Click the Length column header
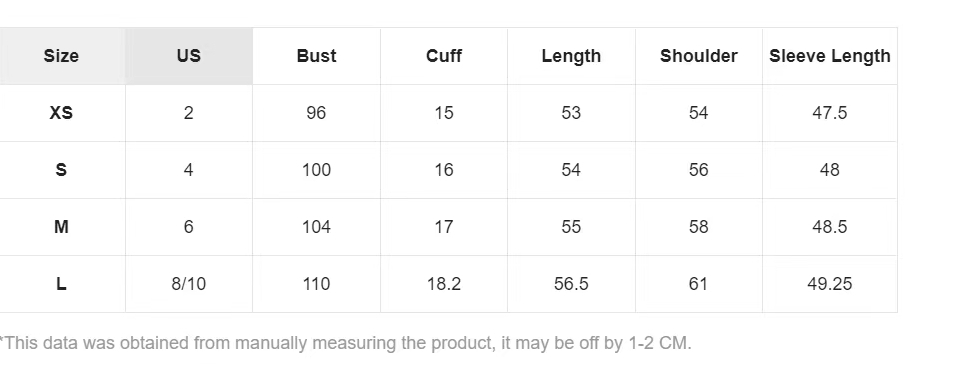965x374 pixels. (x=571, y=56)
